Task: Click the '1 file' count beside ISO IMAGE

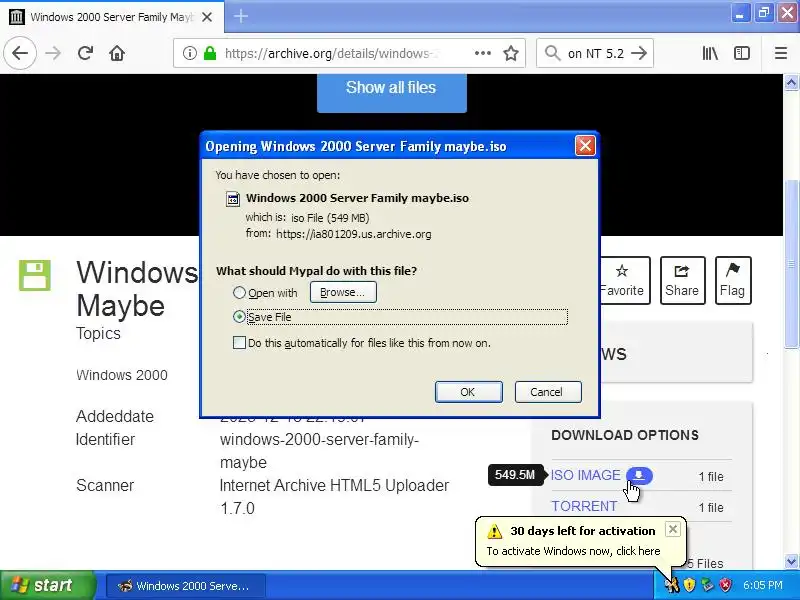Action: pos(711,477)
